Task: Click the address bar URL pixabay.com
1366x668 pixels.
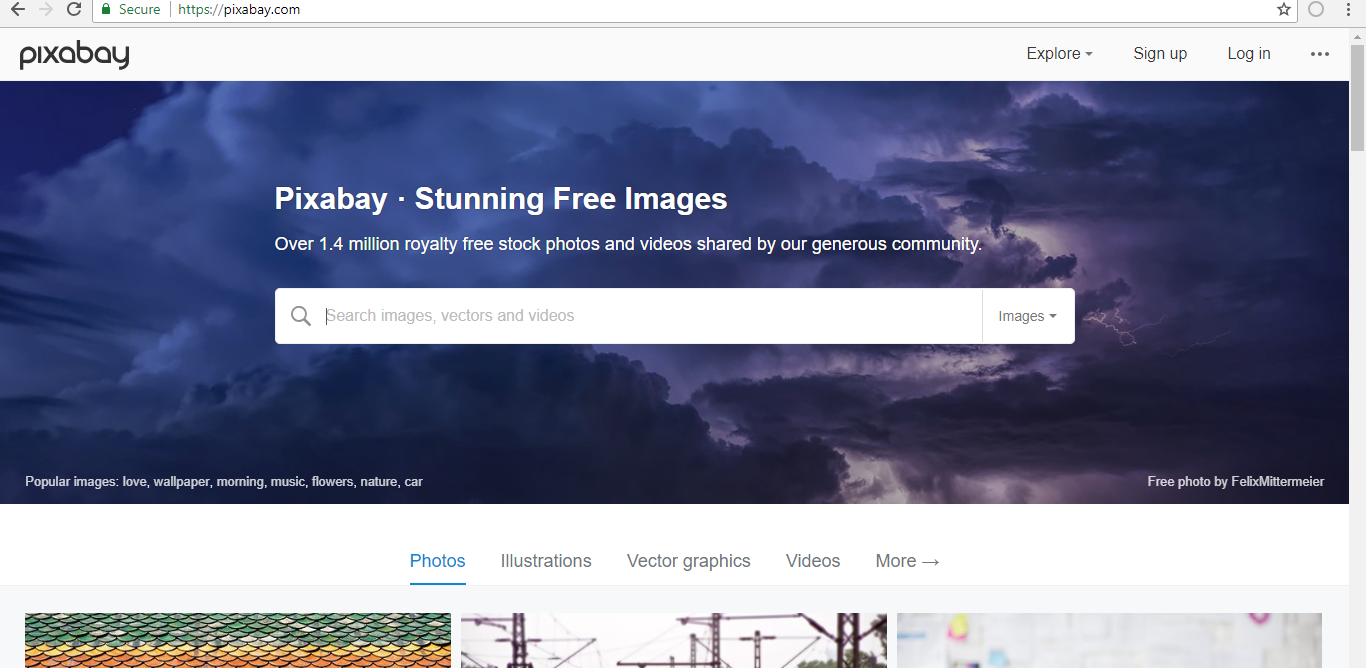Action: point(239,9)
